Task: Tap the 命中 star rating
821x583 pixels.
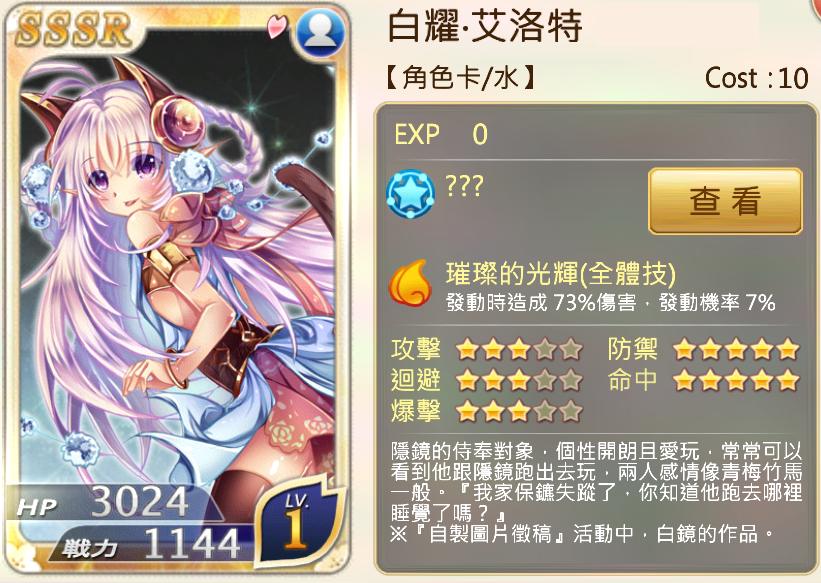Action: pyautogui.click(x=703, y=380)
